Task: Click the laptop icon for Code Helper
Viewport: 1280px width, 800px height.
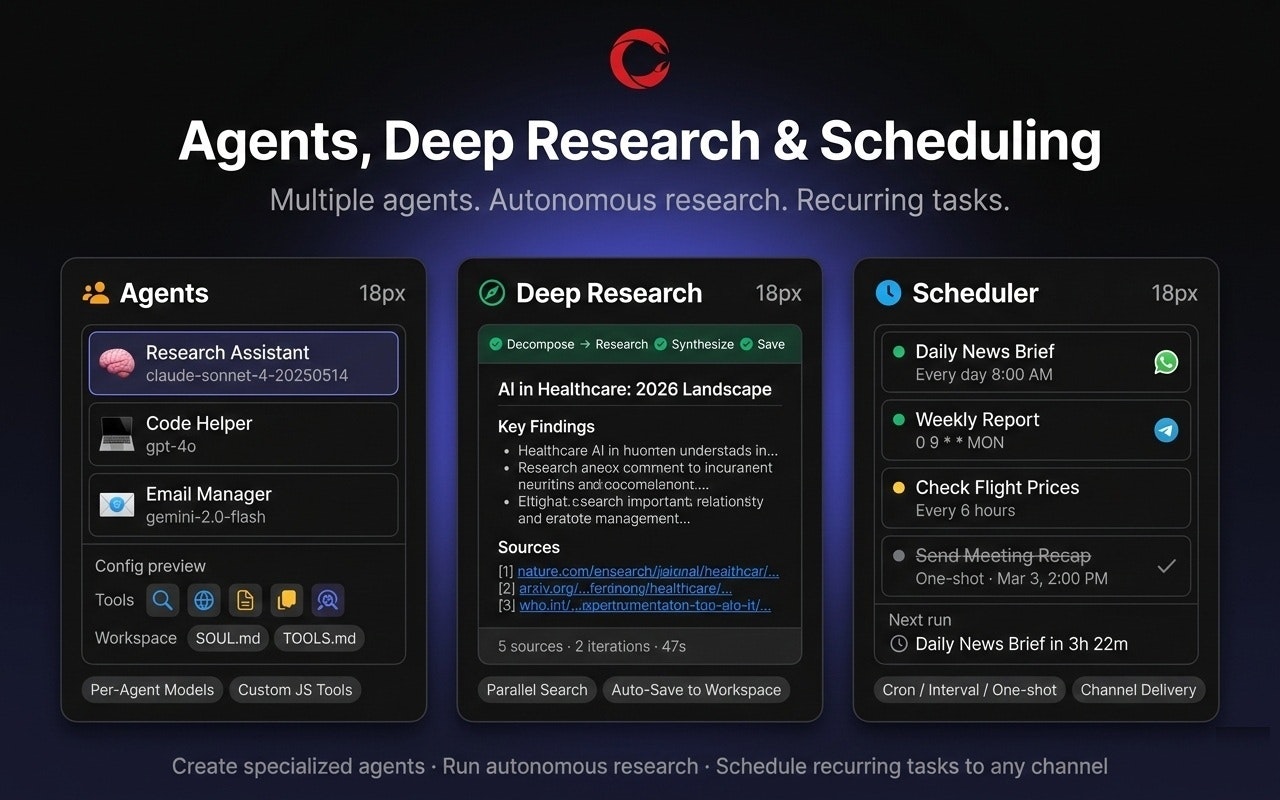Action: (x=117, y=434)
